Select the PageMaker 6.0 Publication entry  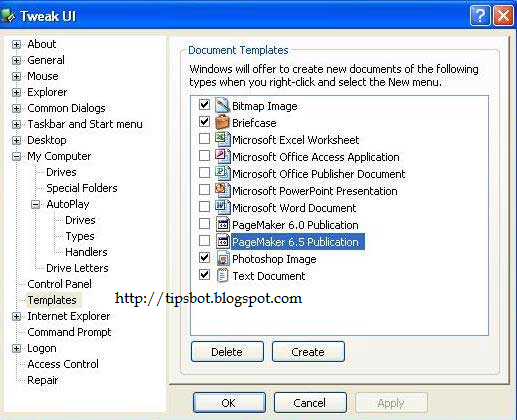tap(295, 225)
